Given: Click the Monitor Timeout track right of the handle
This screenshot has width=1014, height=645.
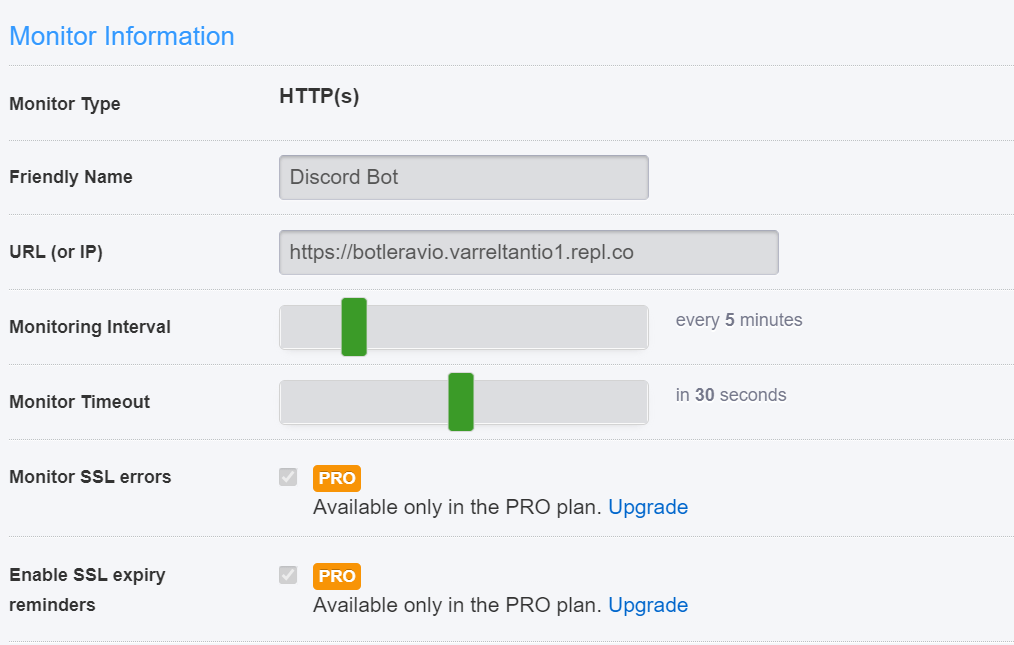Looking at the screenshot, I should click(x=561, y=402).
